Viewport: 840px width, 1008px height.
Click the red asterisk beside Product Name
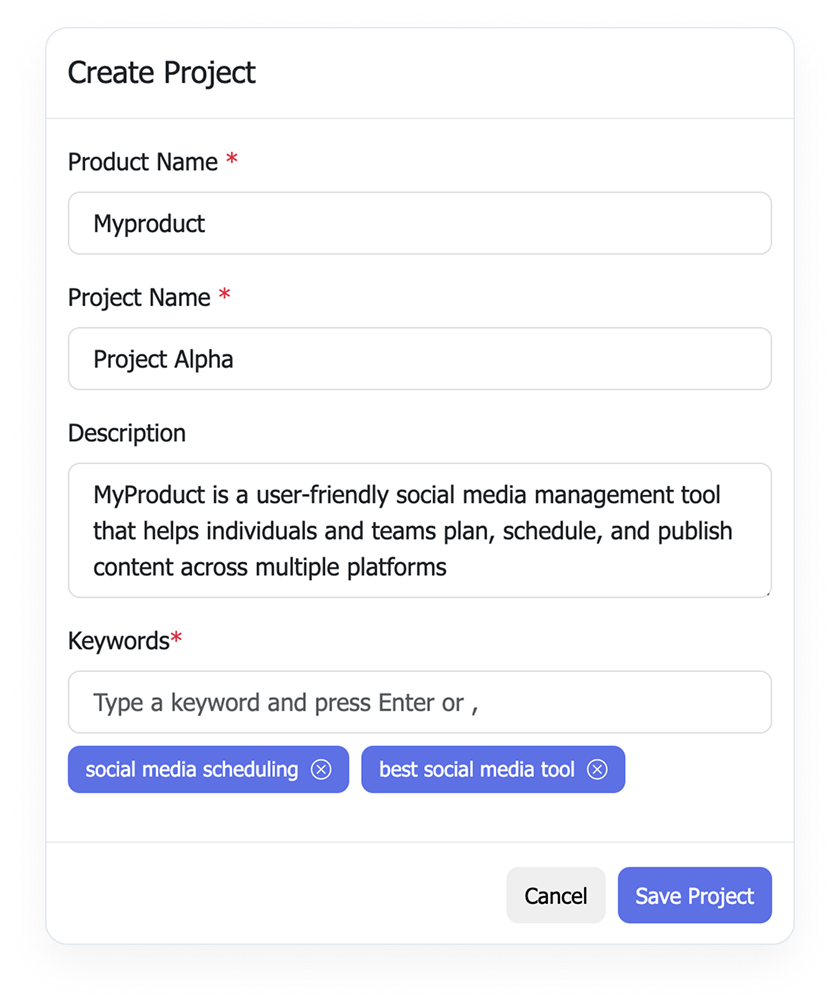coord(232,161)
